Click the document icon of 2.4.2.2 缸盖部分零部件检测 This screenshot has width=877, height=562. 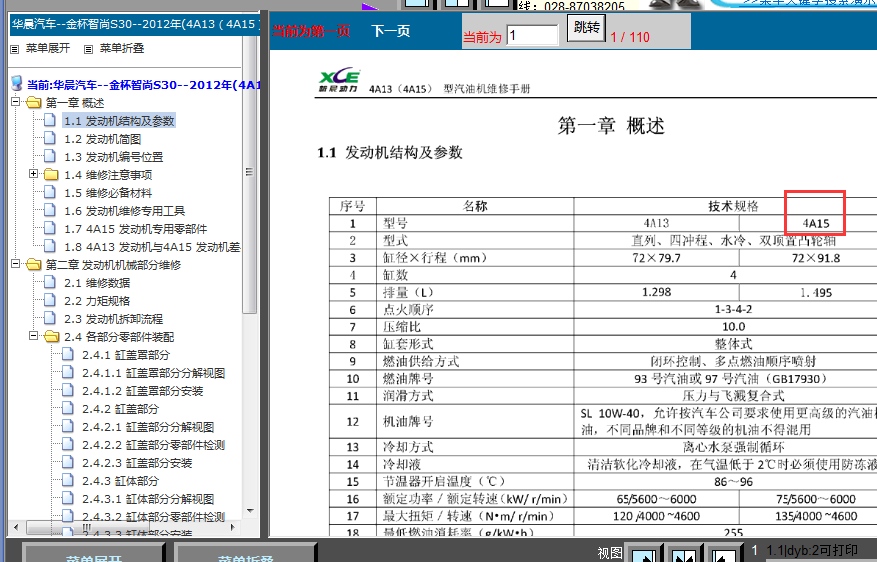tap(68, 444)
